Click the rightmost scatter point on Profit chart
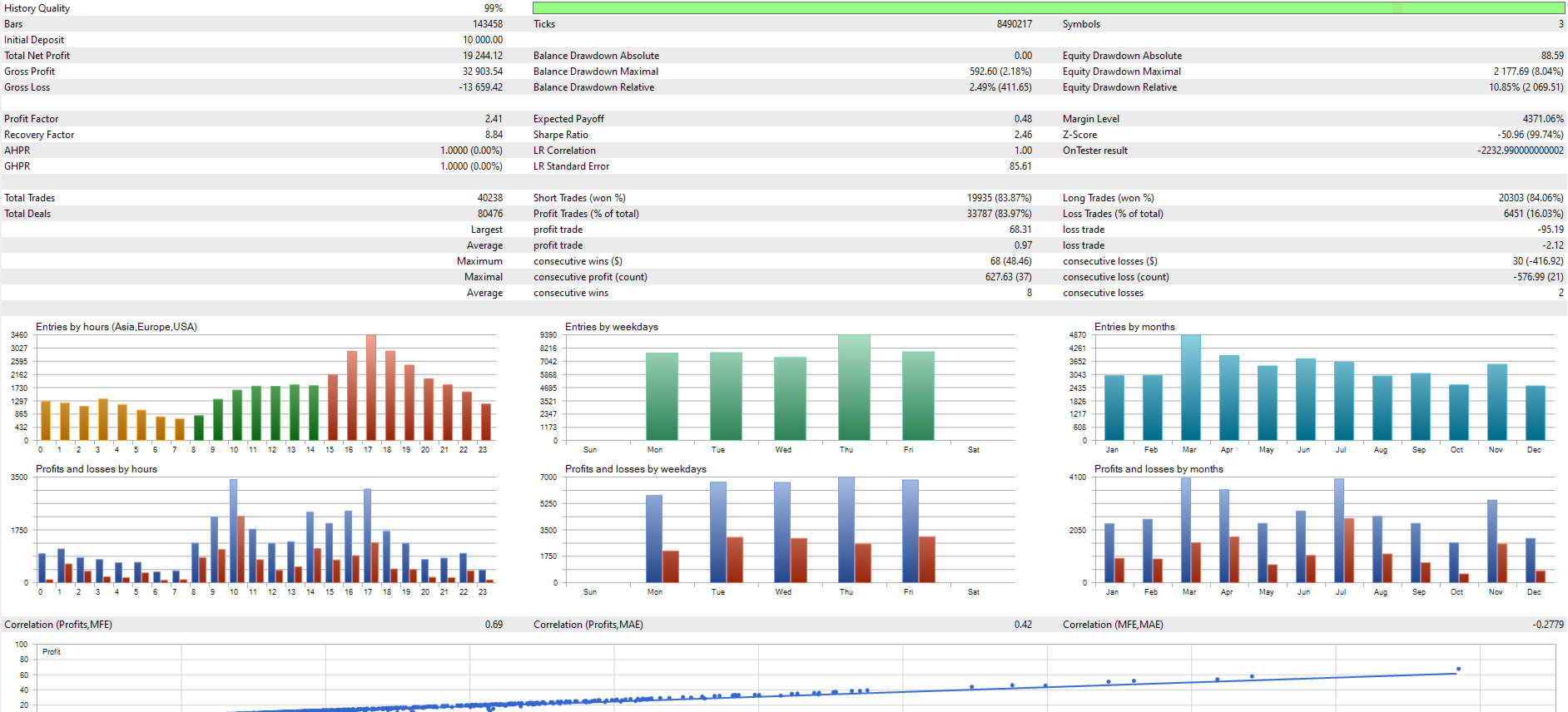 click(1458, 669)
